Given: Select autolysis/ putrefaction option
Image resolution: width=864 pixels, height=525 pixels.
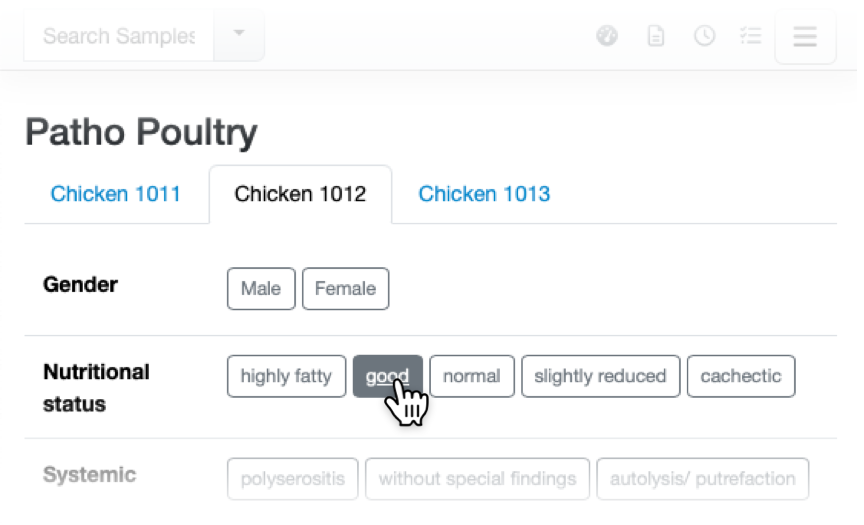Looking at the screenshot, I should pyautogui.click(x=702, y=479).
